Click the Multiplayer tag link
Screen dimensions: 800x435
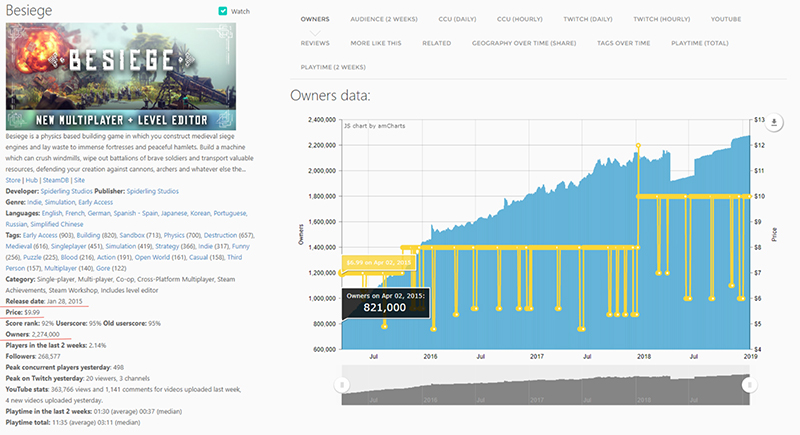(60, 268)
